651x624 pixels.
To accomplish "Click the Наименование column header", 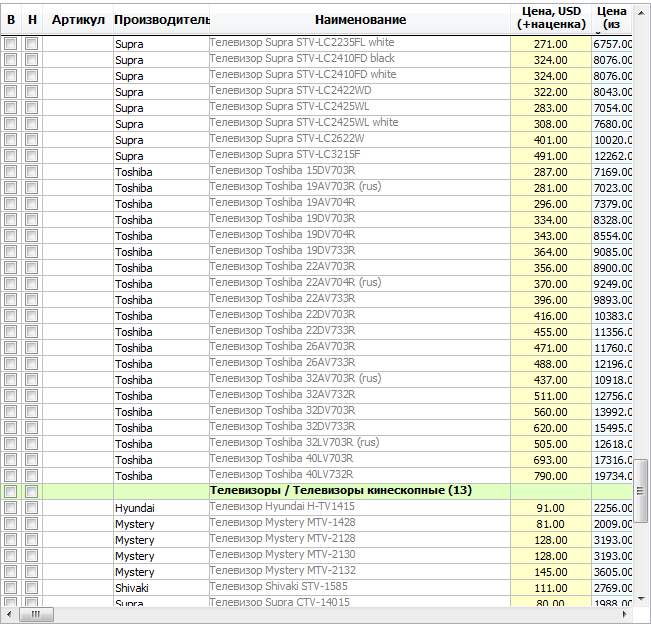I will [x=360, y=20].
